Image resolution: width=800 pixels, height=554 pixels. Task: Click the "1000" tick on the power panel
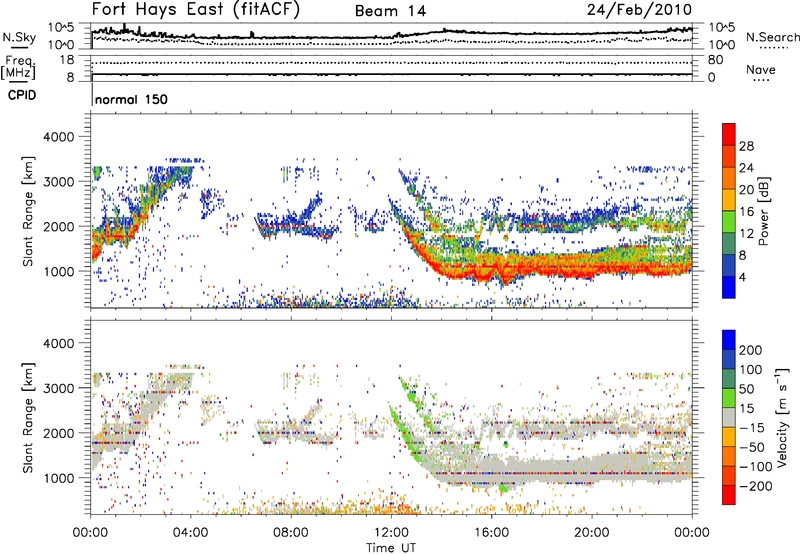[58, 271]
